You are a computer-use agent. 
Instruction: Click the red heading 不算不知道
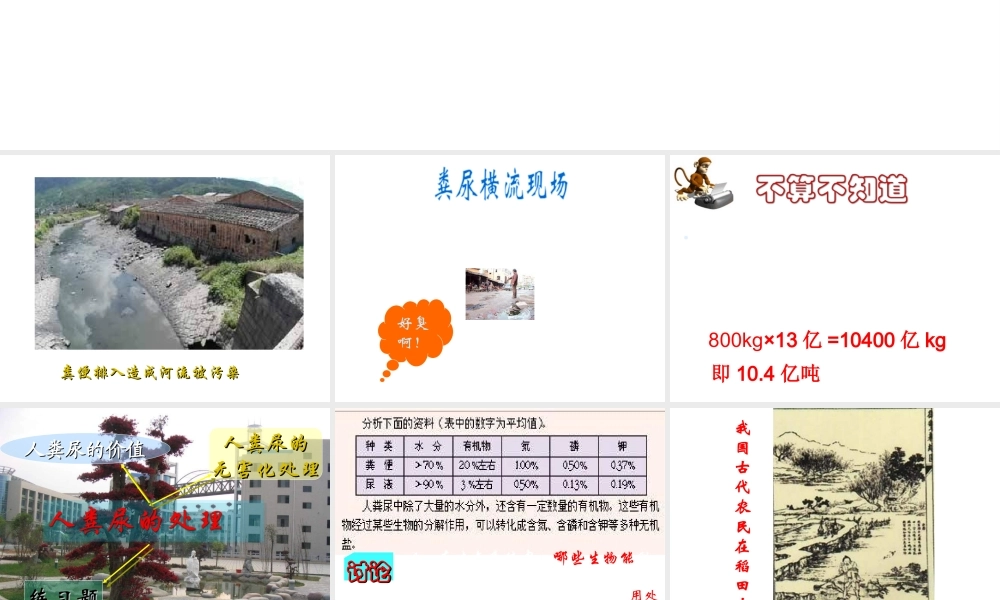(832, 189)
